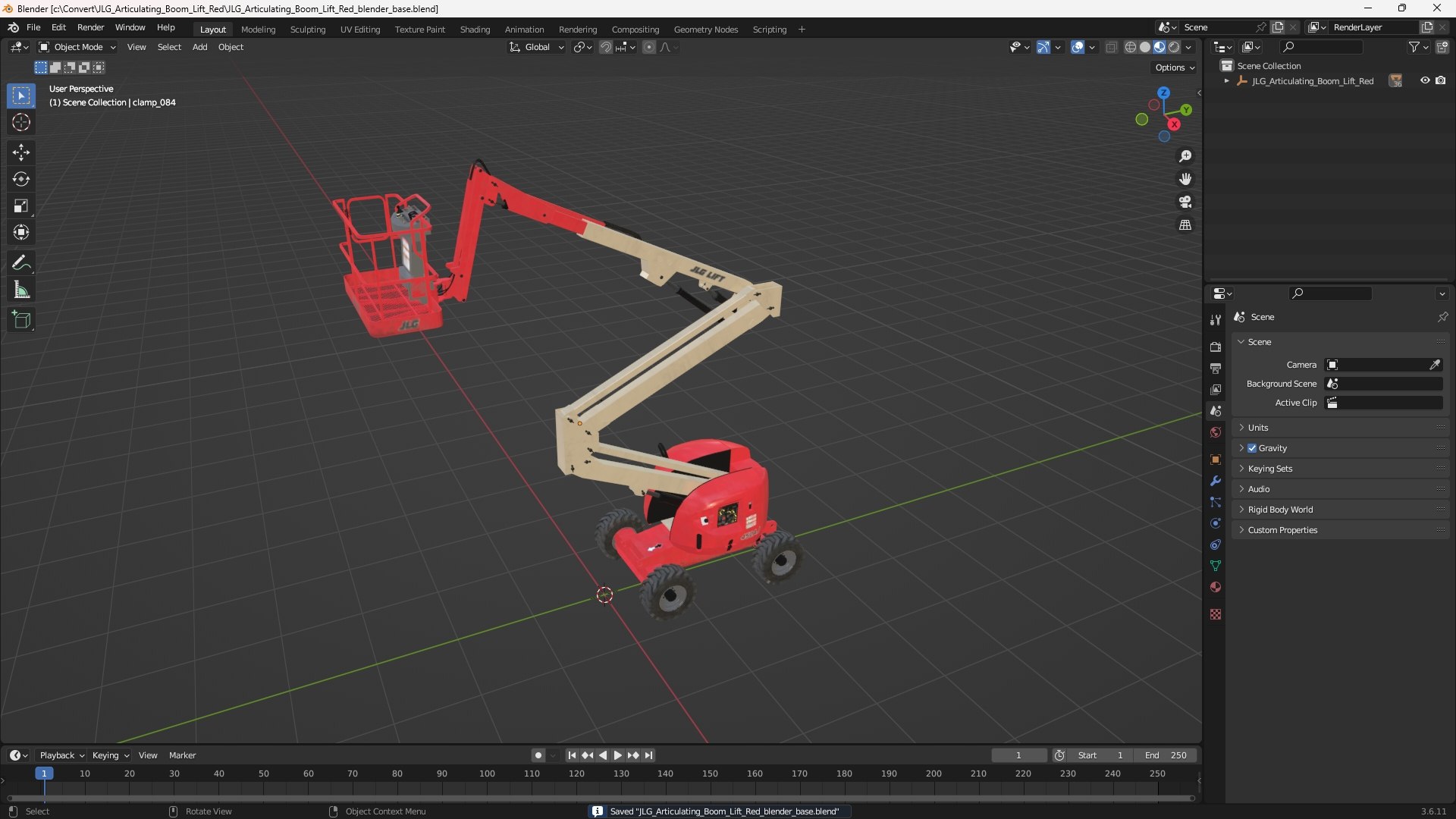Click the Marker menu in timeline
This screenshot has height=819, width=1456.
182,755
